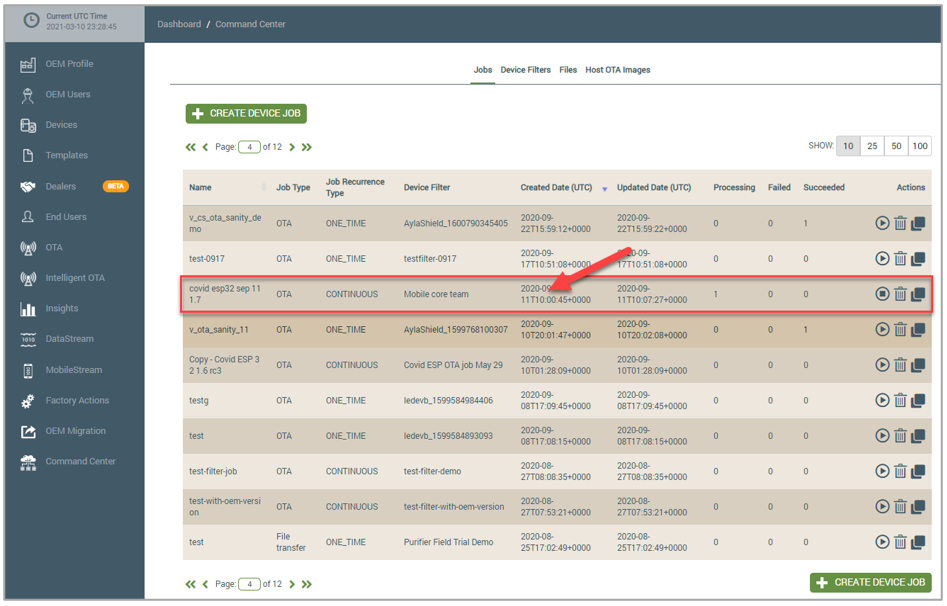The width and height of the screenshot is (947, 606).
Task: Copy the covid esp32 sep 11 job
Action: tap(918, 294)
